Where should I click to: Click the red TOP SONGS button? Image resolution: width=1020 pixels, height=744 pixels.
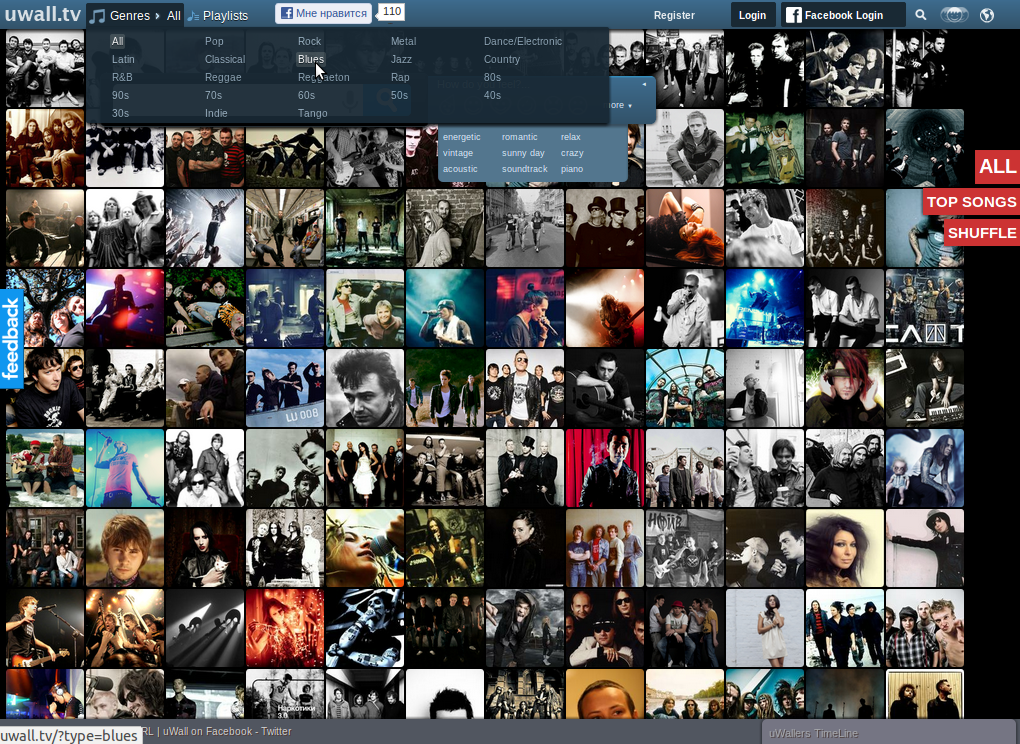click(x=970, y=202)
